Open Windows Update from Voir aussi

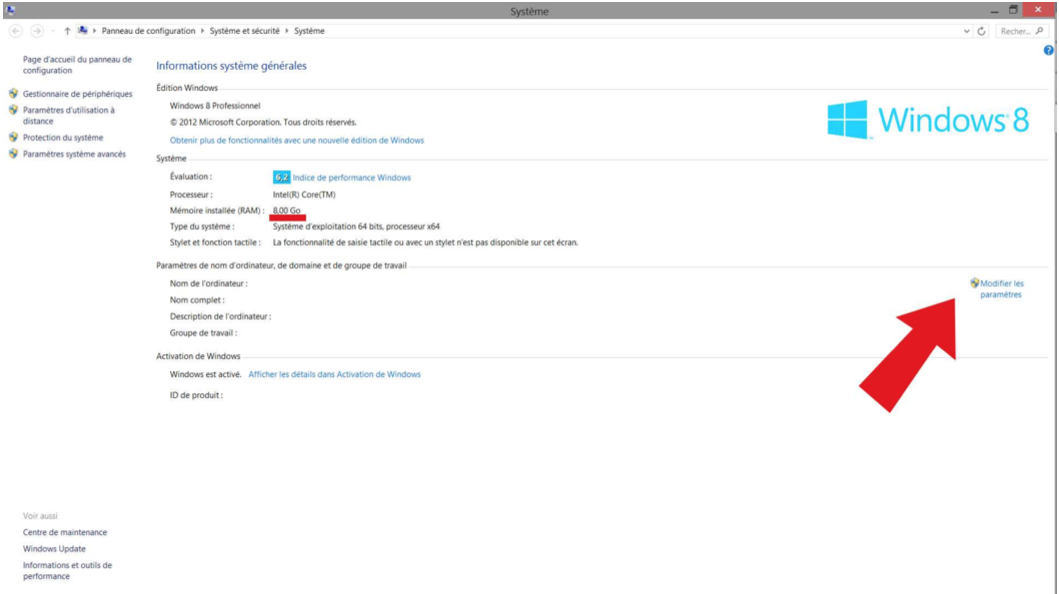[54, 549]
